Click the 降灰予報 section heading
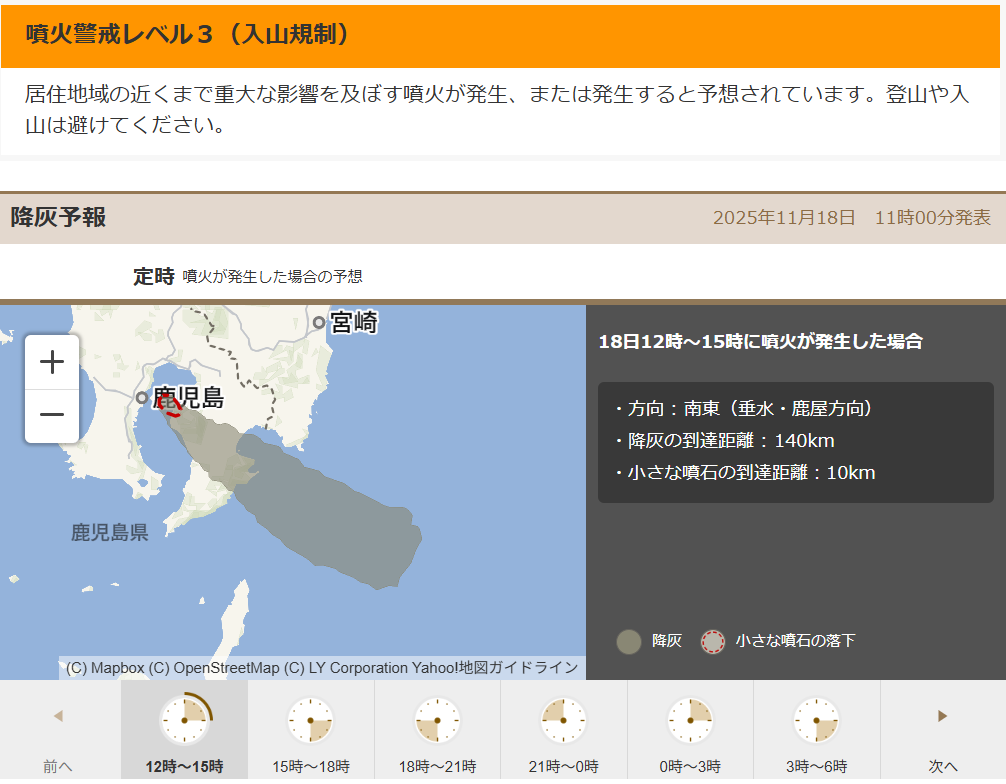 tap(58, 217)
